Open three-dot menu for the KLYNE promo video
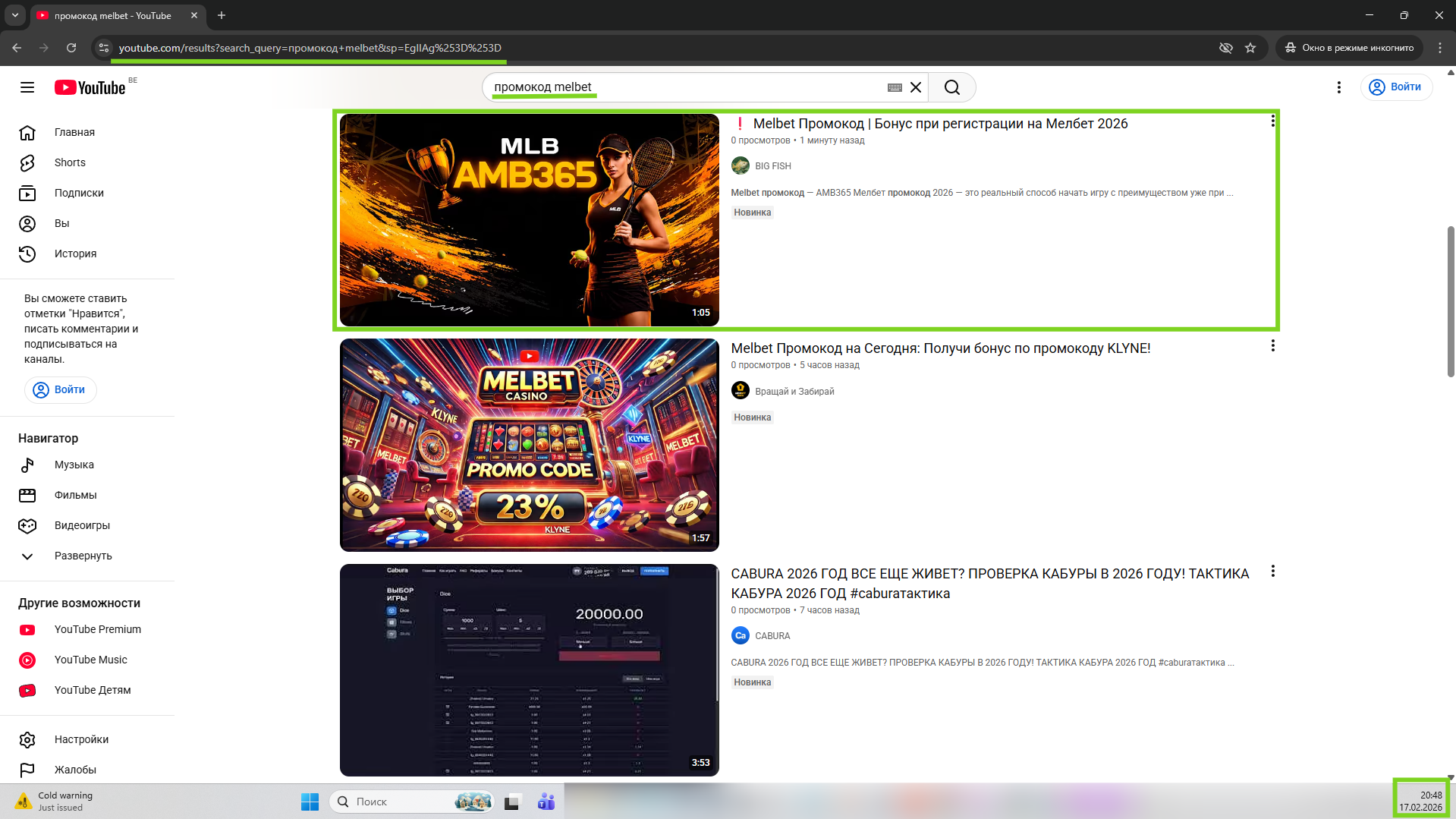The width and height of the screenshot is (1456, 819). [1272, 346]
